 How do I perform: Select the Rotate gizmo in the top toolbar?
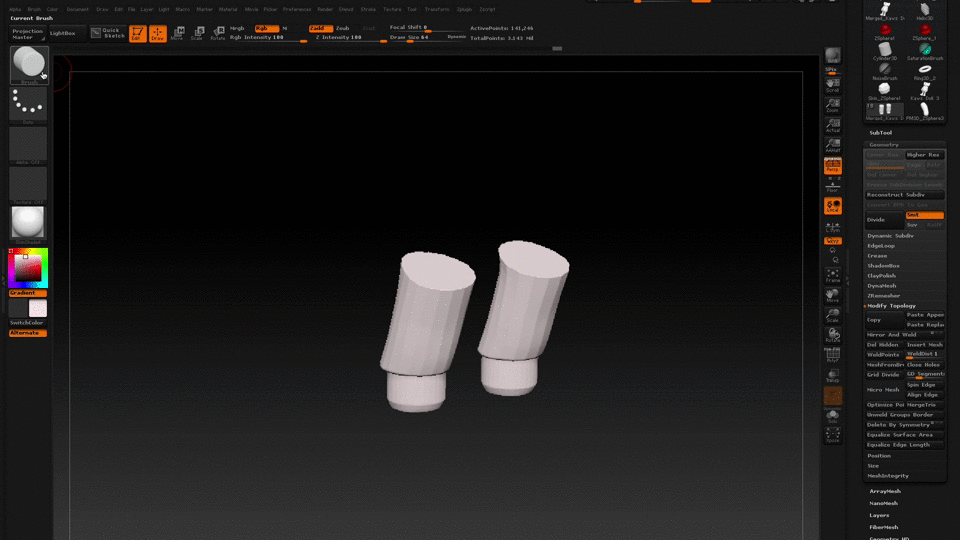[217, 34]
